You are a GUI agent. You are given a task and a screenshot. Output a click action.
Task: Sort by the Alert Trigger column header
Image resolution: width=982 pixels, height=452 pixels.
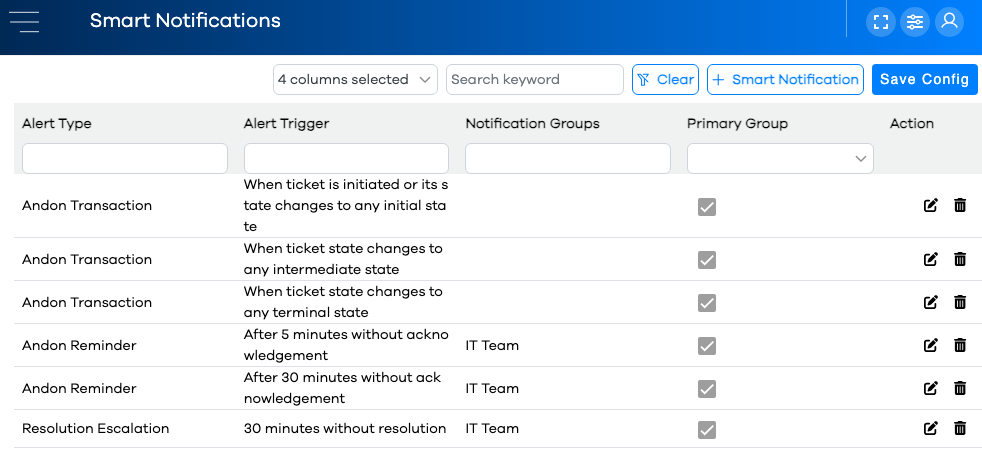click(286, 124)
